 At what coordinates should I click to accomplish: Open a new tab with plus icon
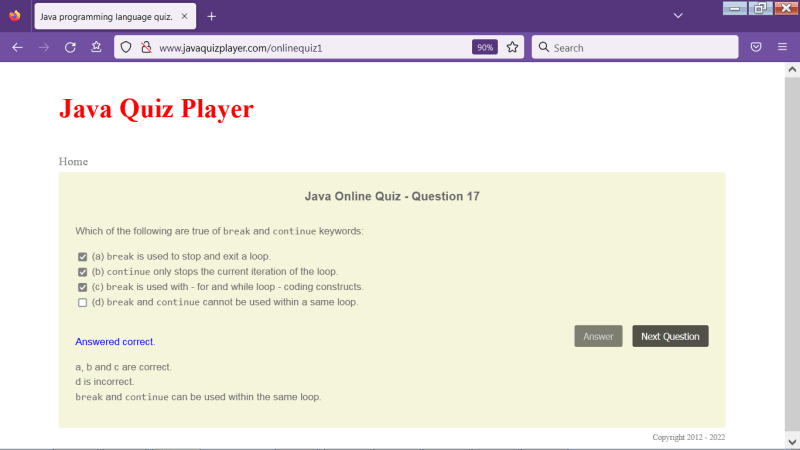pyautogui.click(x=212, y=16)
